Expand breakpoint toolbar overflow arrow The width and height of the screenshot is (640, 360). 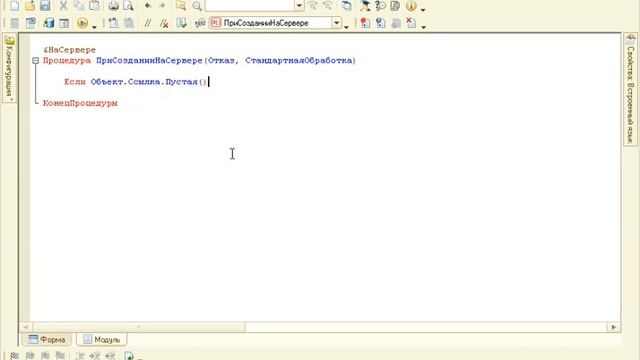tap(424, 27)
